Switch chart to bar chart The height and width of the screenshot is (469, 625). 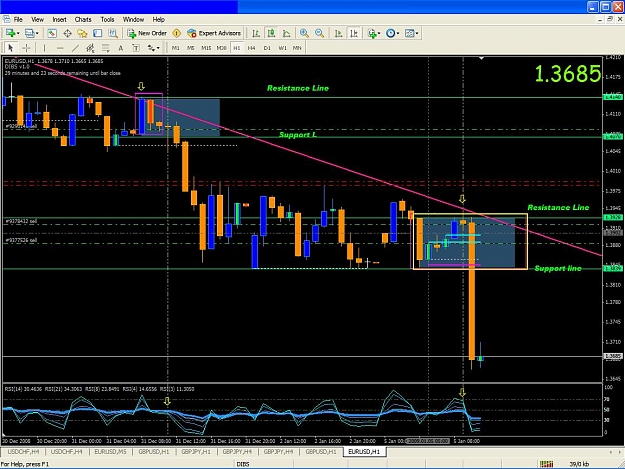pos(256,33)
